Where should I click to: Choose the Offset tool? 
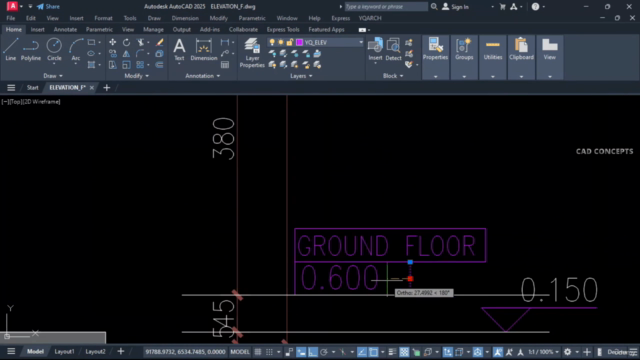(x=160, y=64)
